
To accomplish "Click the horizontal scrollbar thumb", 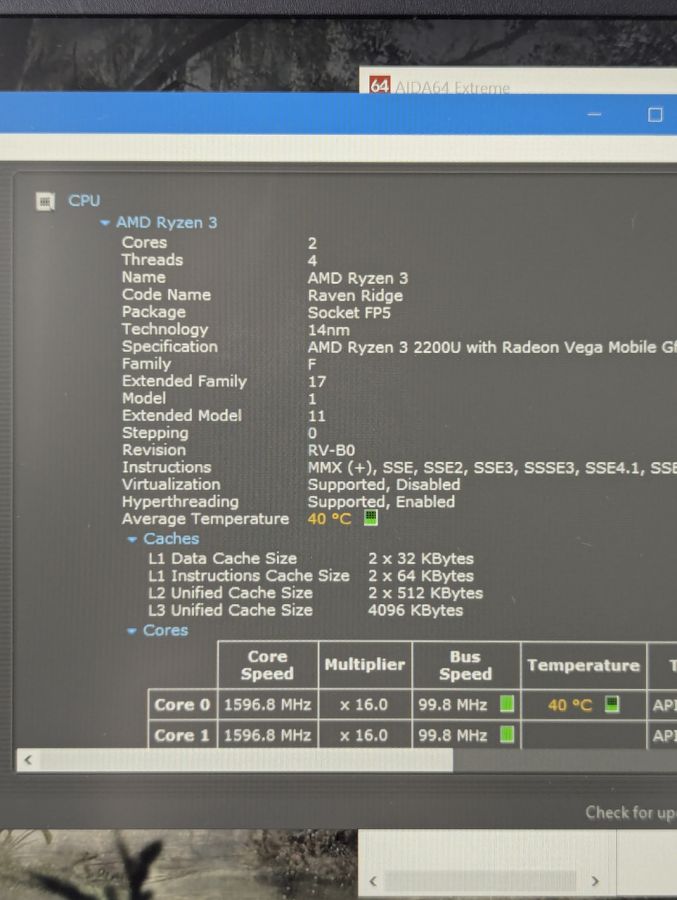I will tap(246, 761).
